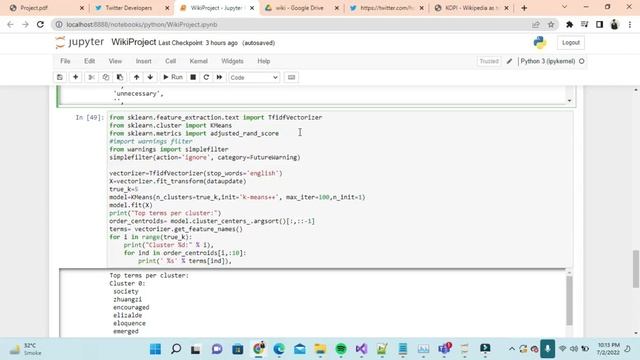
Task: Open the clock and date flyout
Action: [608, 349]
